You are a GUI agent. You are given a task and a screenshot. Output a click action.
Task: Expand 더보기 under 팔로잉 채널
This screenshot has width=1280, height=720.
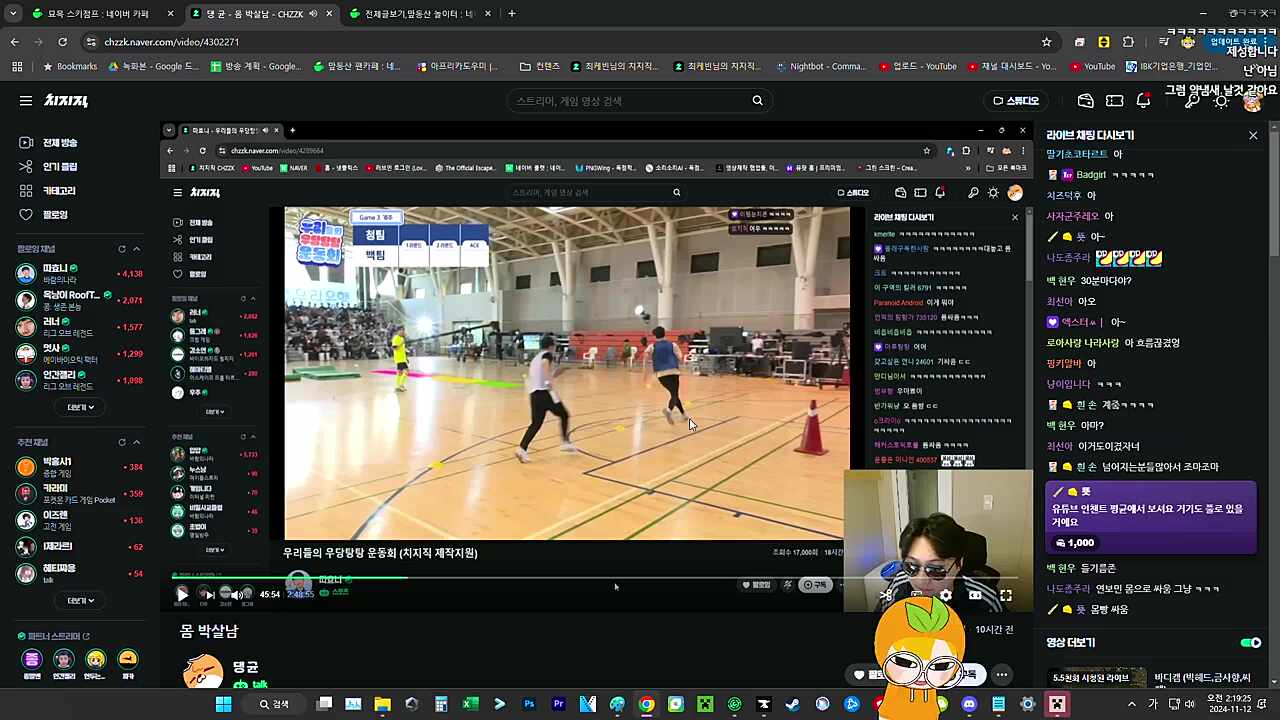coord(80,407)
